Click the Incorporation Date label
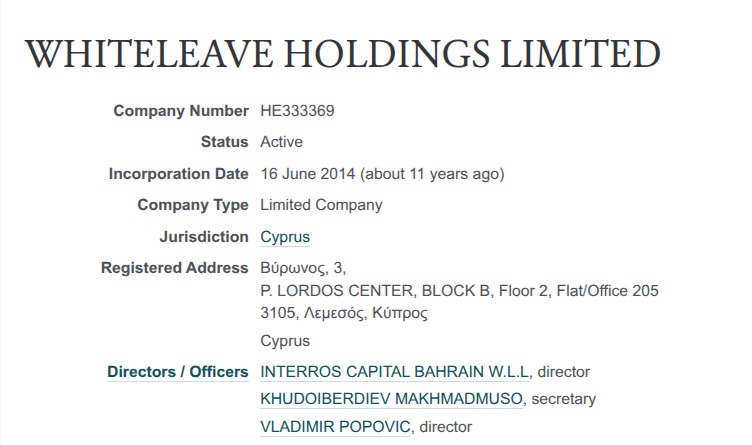Viewport: 752px width, 445px height. pos(178,174)
